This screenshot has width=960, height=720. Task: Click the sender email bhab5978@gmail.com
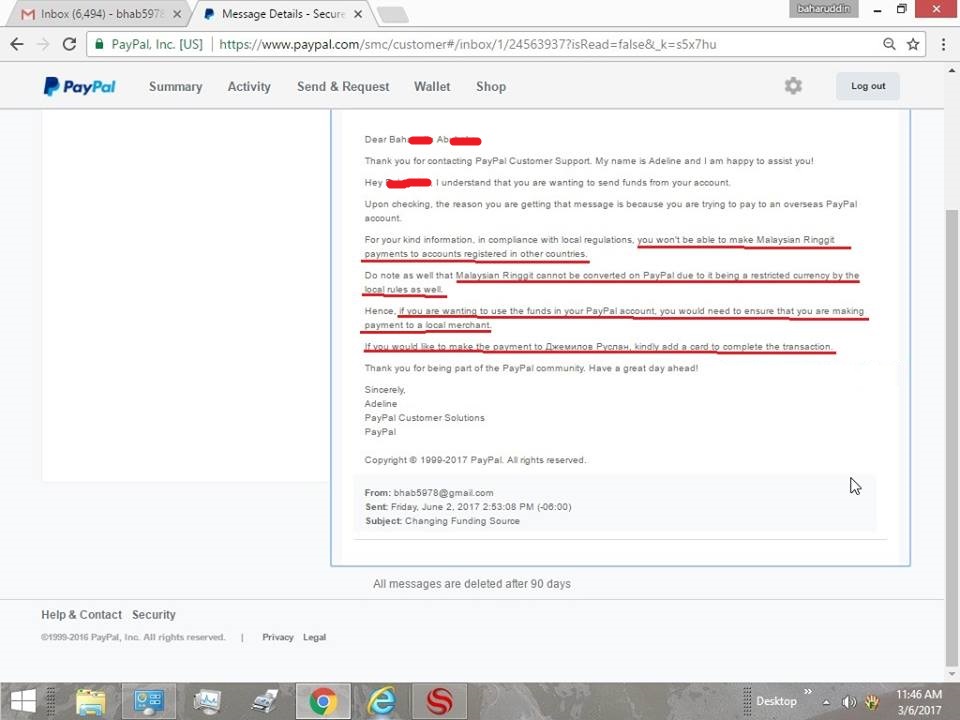tap(443, 493)
